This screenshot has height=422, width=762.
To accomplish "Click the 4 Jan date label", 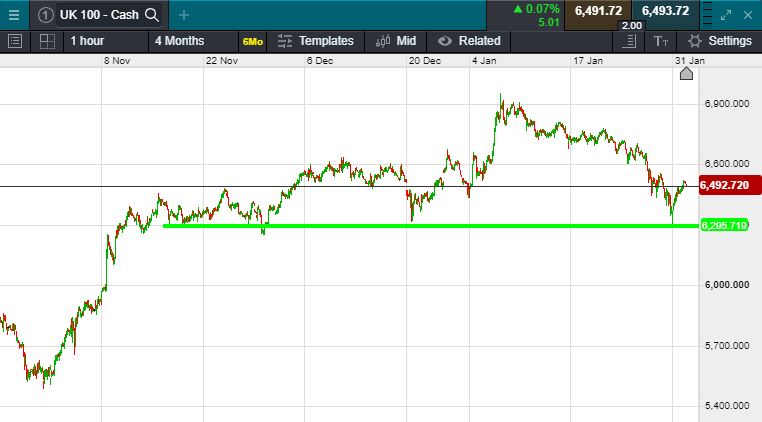I will [x=484, y=61].
